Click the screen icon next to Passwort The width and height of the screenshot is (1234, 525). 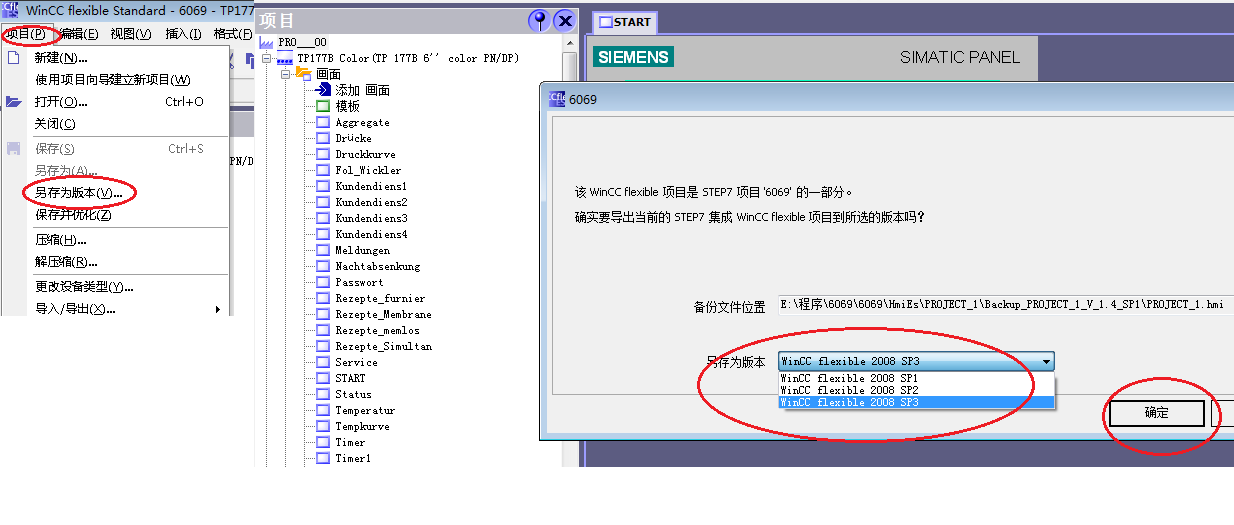(x=323, y=282)
